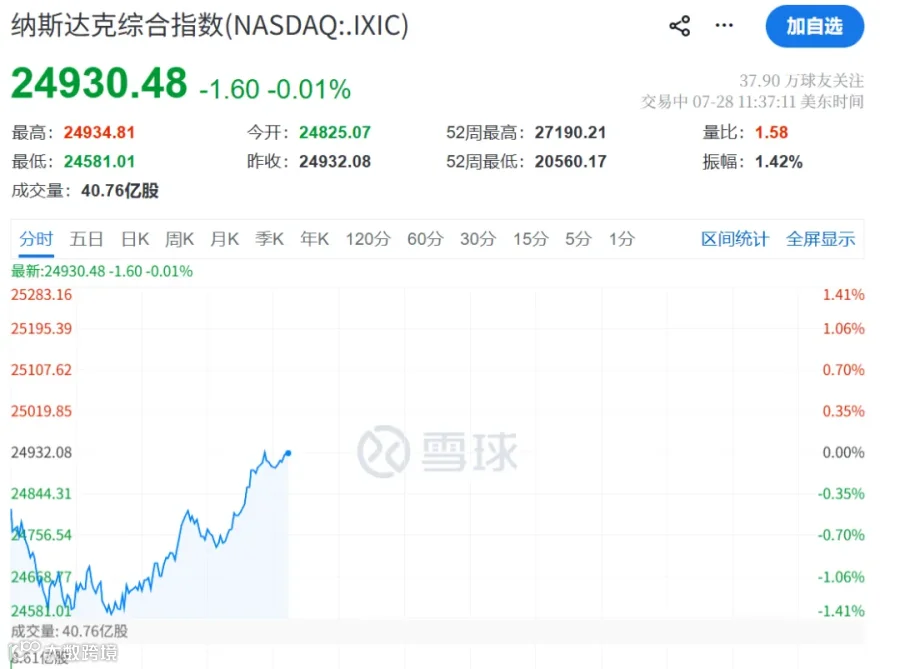Select the 5分 interval tab
This screenshot has height=669, width=900.
(578, 238)
